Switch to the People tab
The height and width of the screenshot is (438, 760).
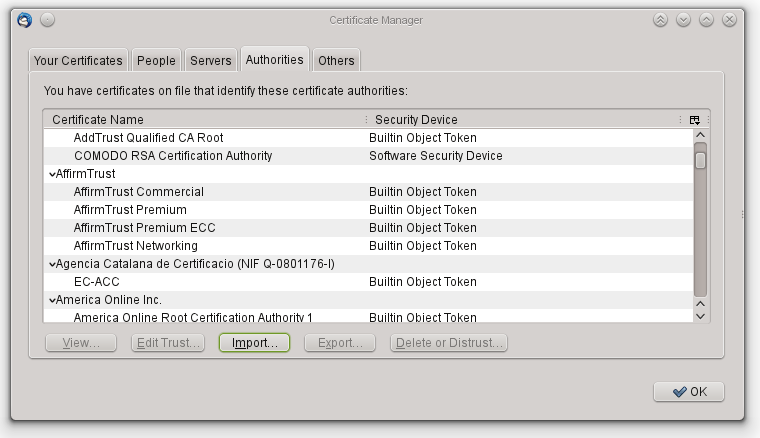point(156,60)
